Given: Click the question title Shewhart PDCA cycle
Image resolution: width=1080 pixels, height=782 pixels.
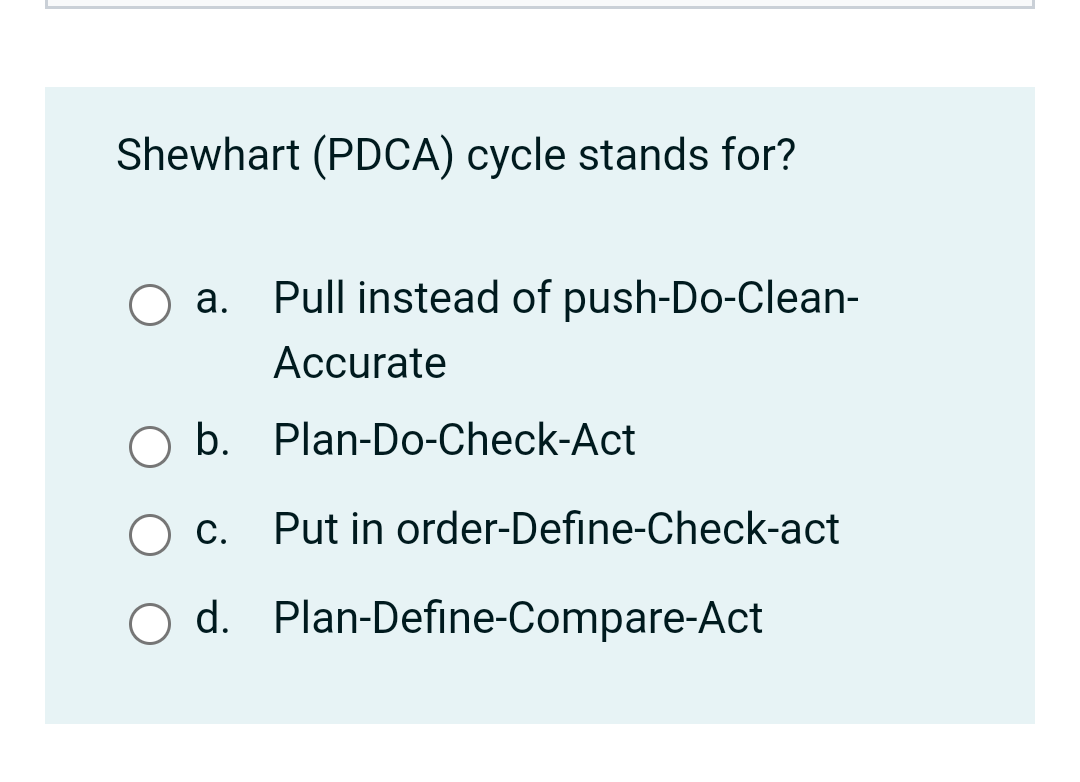Looking at the screenshot, I should pos(456,155).
